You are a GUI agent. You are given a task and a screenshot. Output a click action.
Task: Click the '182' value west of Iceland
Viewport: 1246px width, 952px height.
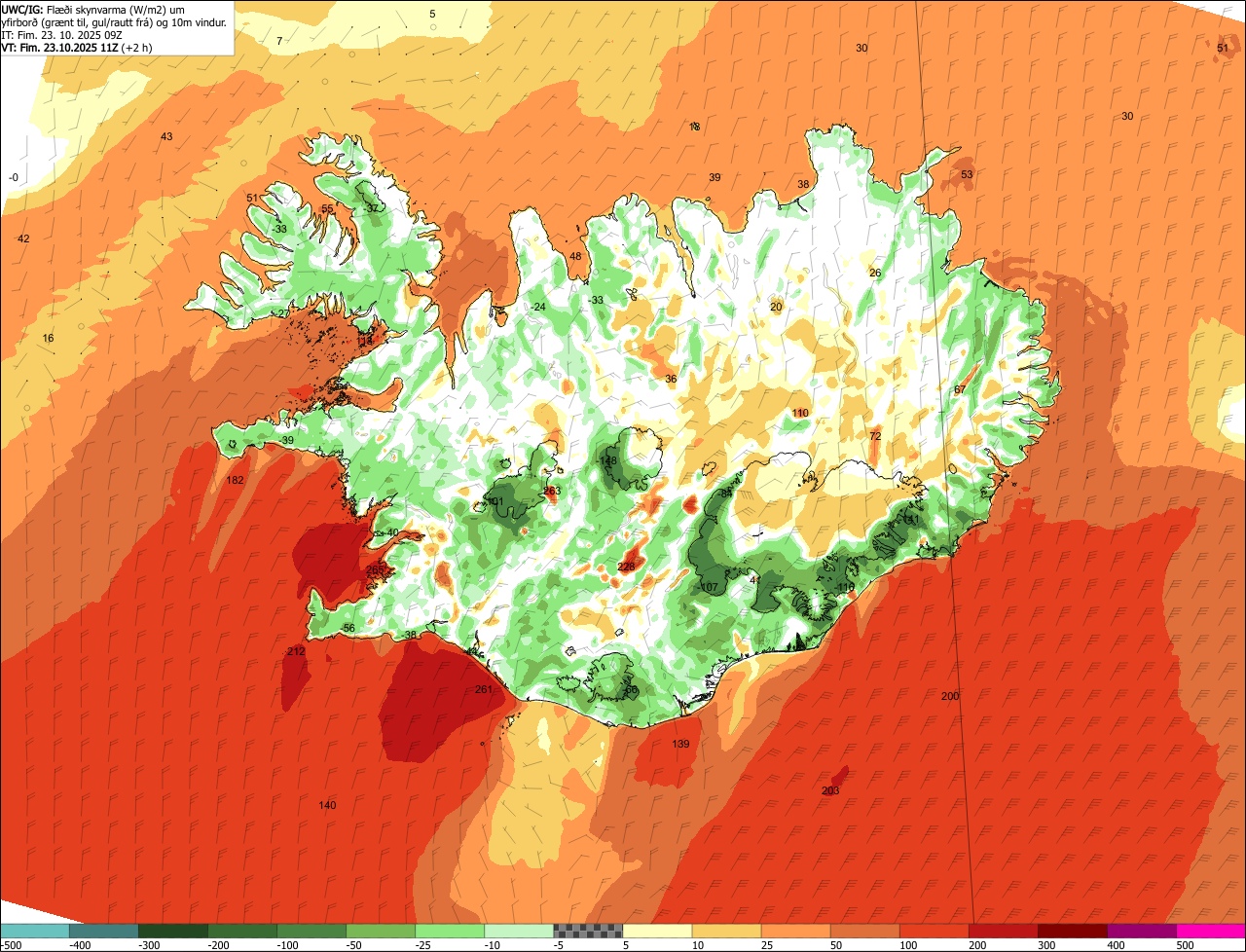click(235, 480)
